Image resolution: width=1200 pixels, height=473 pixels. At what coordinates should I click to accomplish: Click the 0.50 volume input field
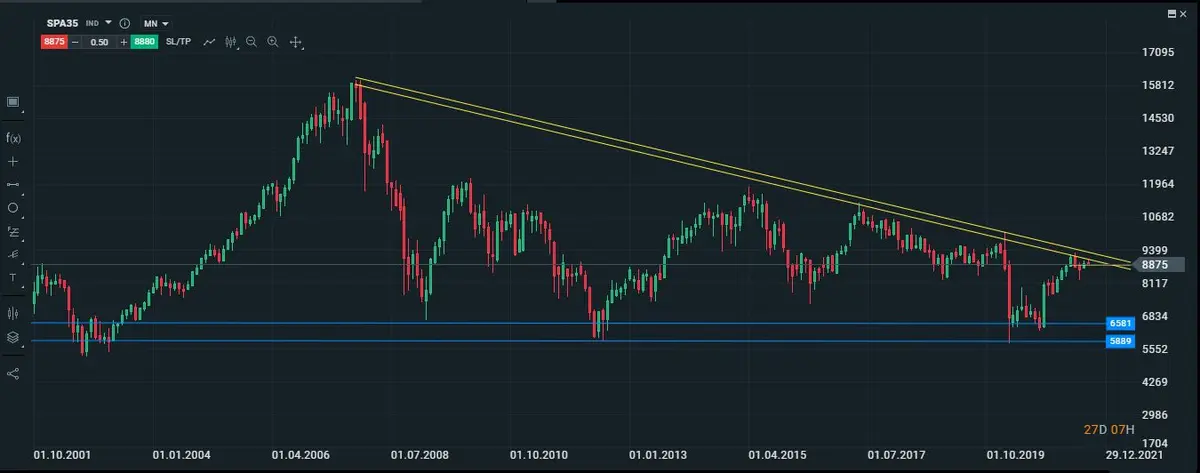[98, 42]
